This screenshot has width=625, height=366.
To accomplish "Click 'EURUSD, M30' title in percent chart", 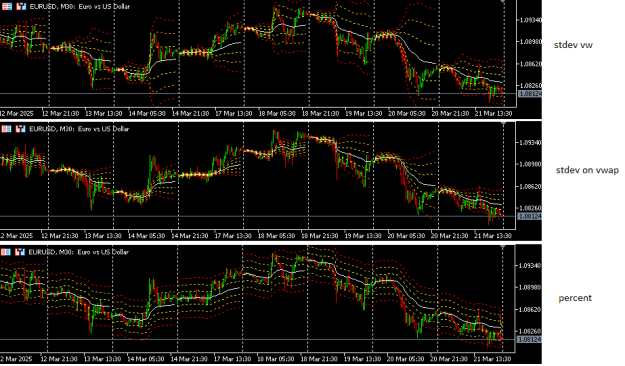I will tap(51, 252).
